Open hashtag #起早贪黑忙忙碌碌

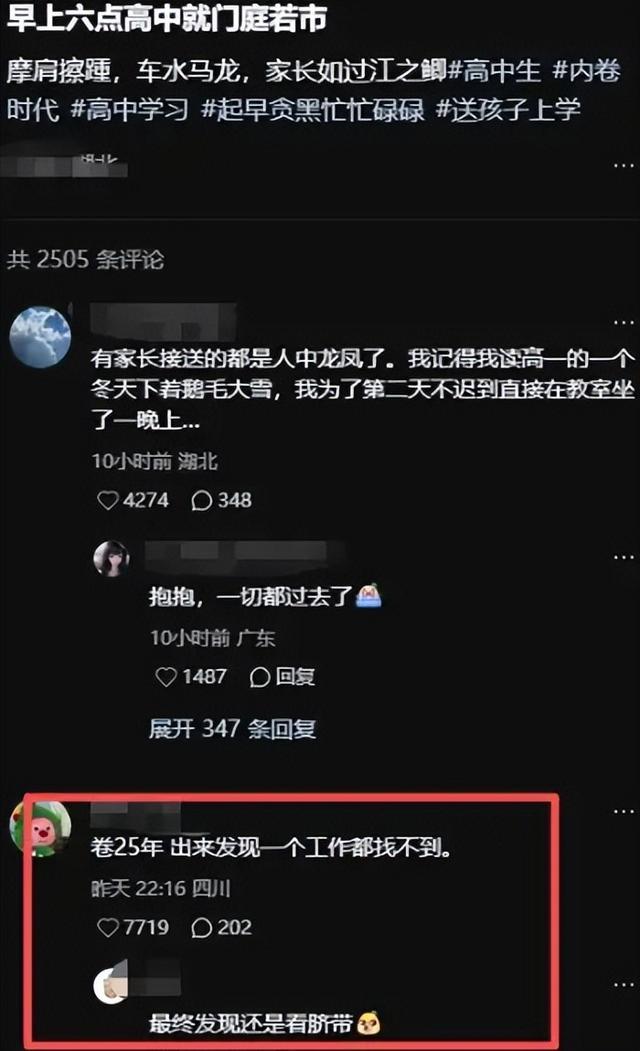click(313, 110)
